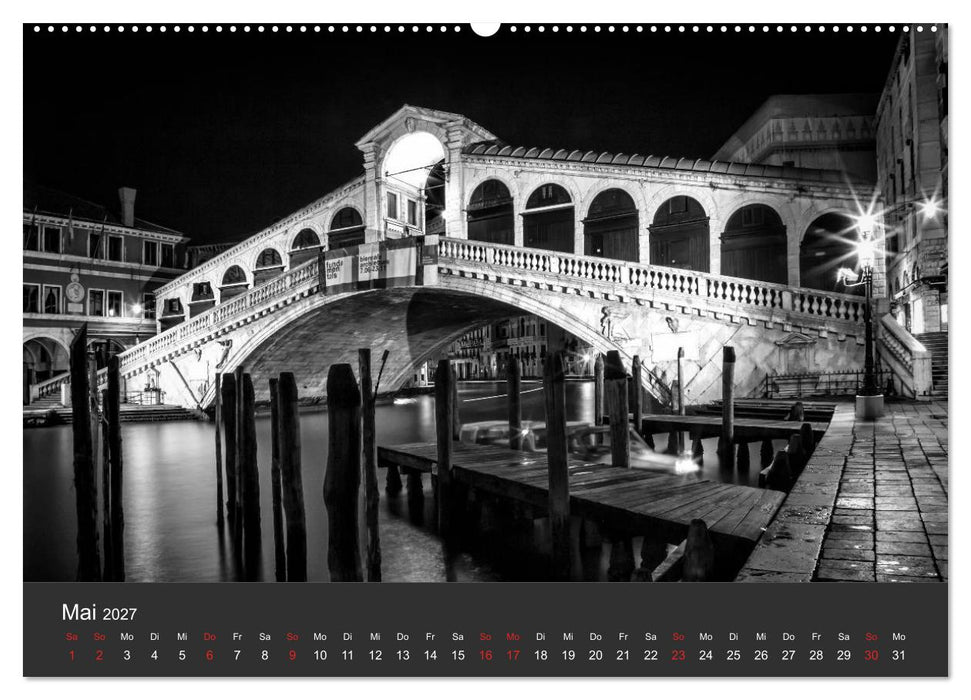Image resolution: width=971 pixels, height=700 pixels.
Task: Select date 3 in the calendar row
Action: coord(127,655)
